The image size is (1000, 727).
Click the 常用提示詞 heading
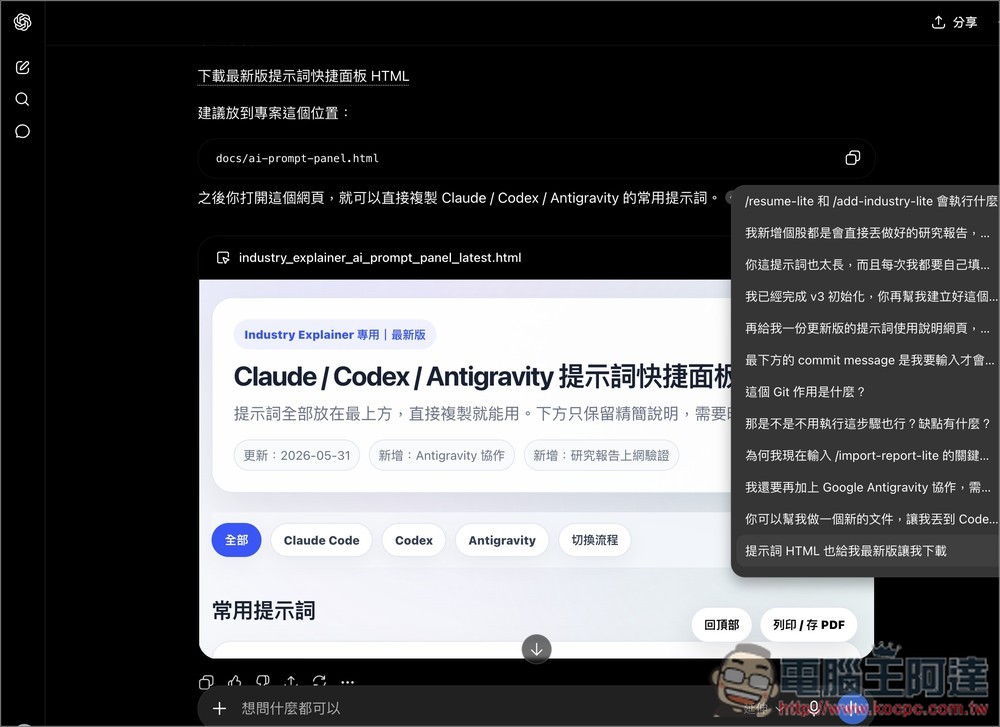pyautogui.click(x=263, y=610)
